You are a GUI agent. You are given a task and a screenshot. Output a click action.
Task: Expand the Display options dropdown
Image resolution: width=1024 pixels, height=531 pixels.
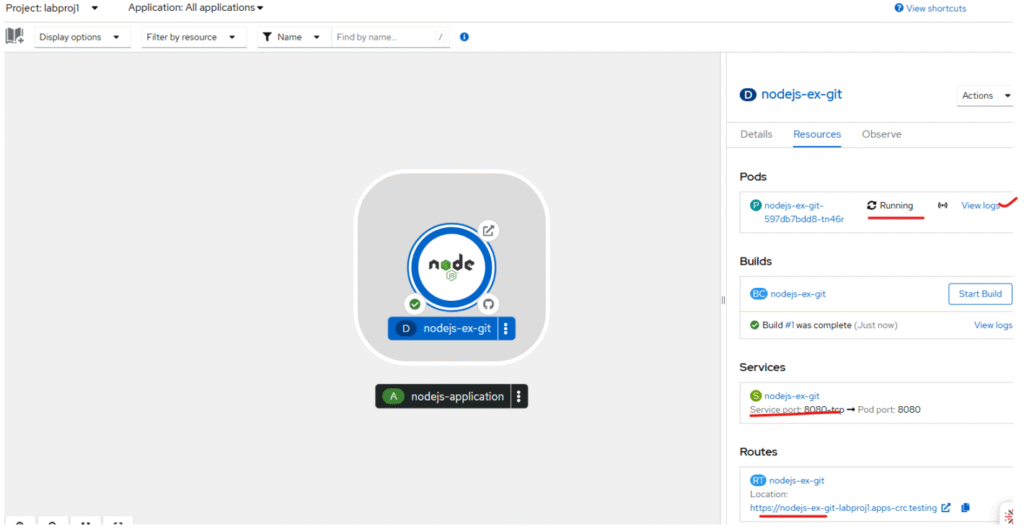[82, 37]
